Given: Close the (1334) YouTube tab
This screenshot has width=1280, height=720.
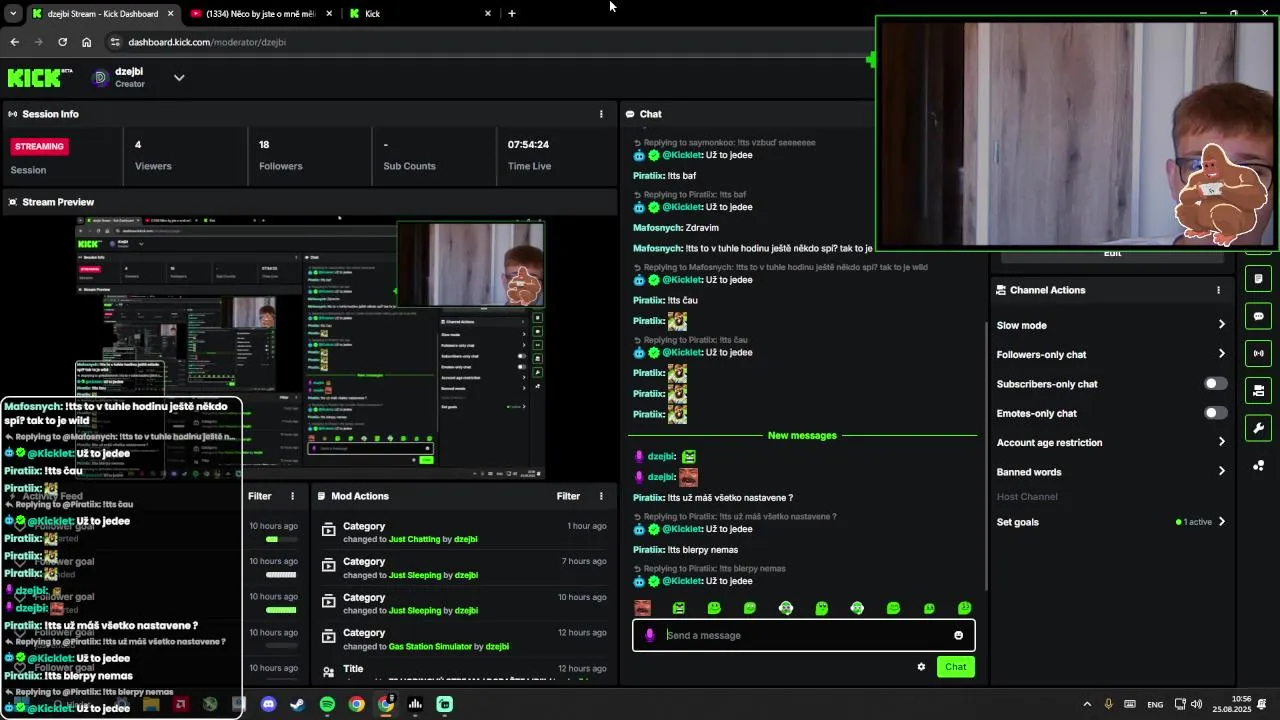Looking at the screenshot, I should (x=329, y=13).
